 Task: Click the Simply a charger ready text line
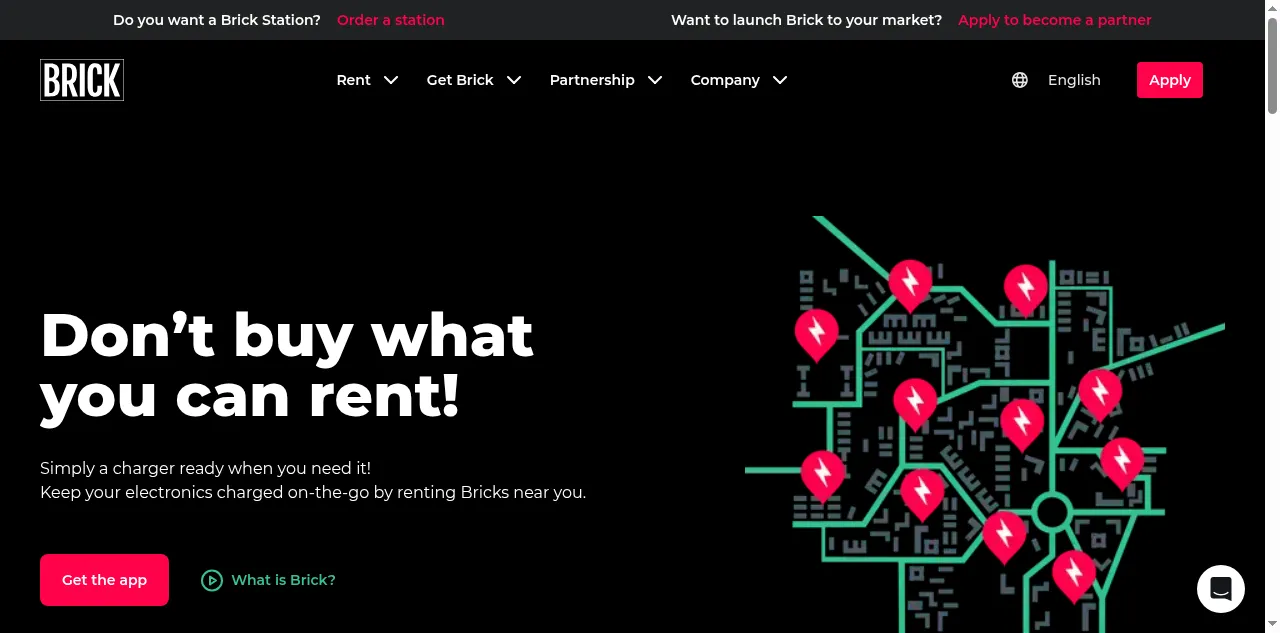point(205,468)
